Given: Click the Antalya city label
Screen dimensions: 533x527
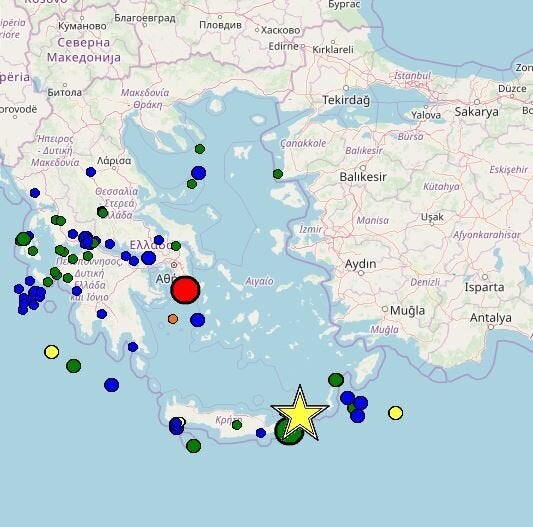Looking at the screenshot, I should coord(491,318).
